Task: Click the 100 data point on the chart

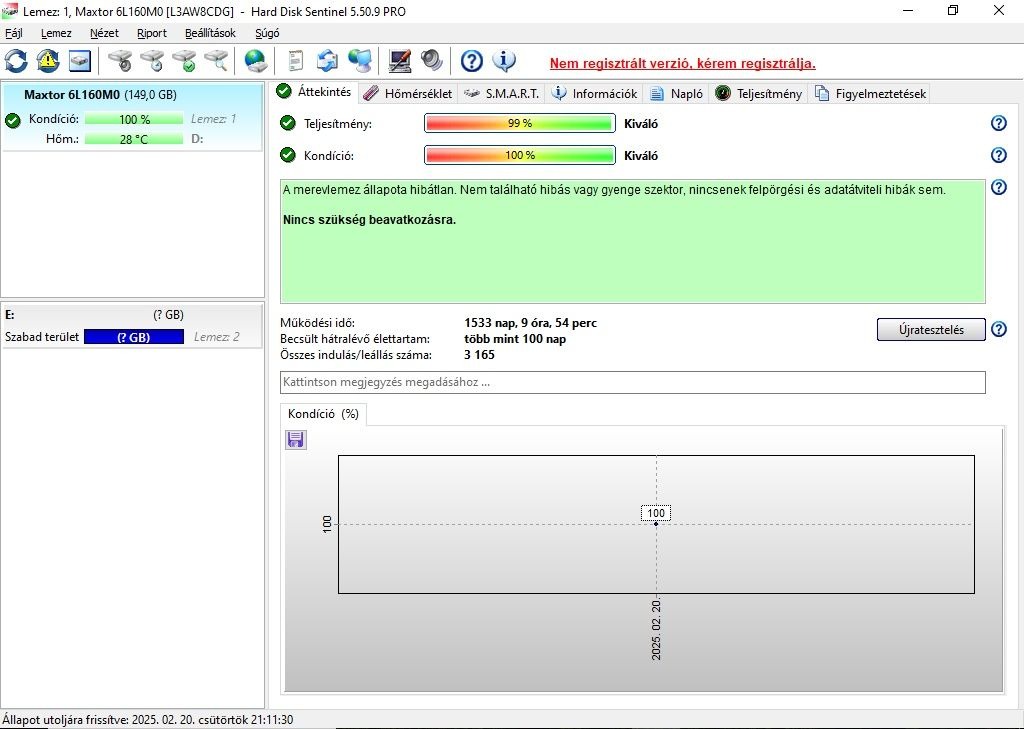Action: (656, 524)
